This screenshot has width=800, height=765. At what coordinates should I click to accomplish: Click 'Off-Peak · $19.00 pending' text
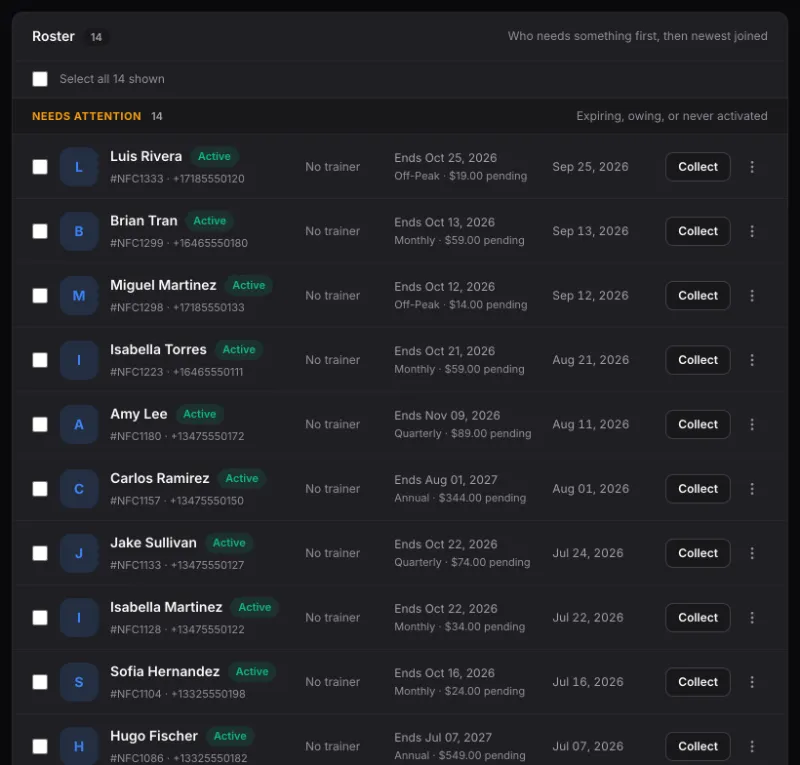pyautogui.click(x=460, y=176)
